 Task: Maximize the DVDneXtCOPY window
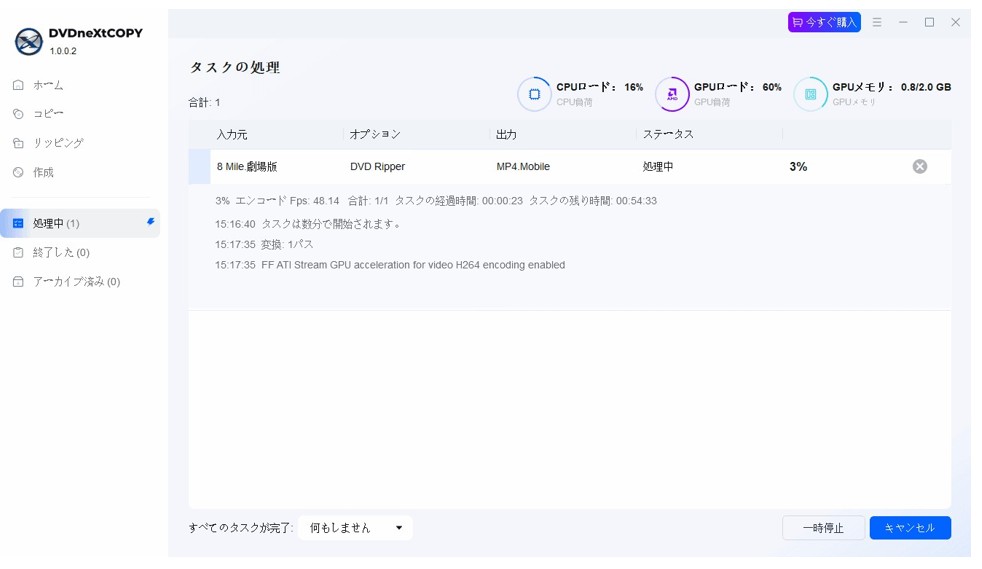tap(929, 22)
